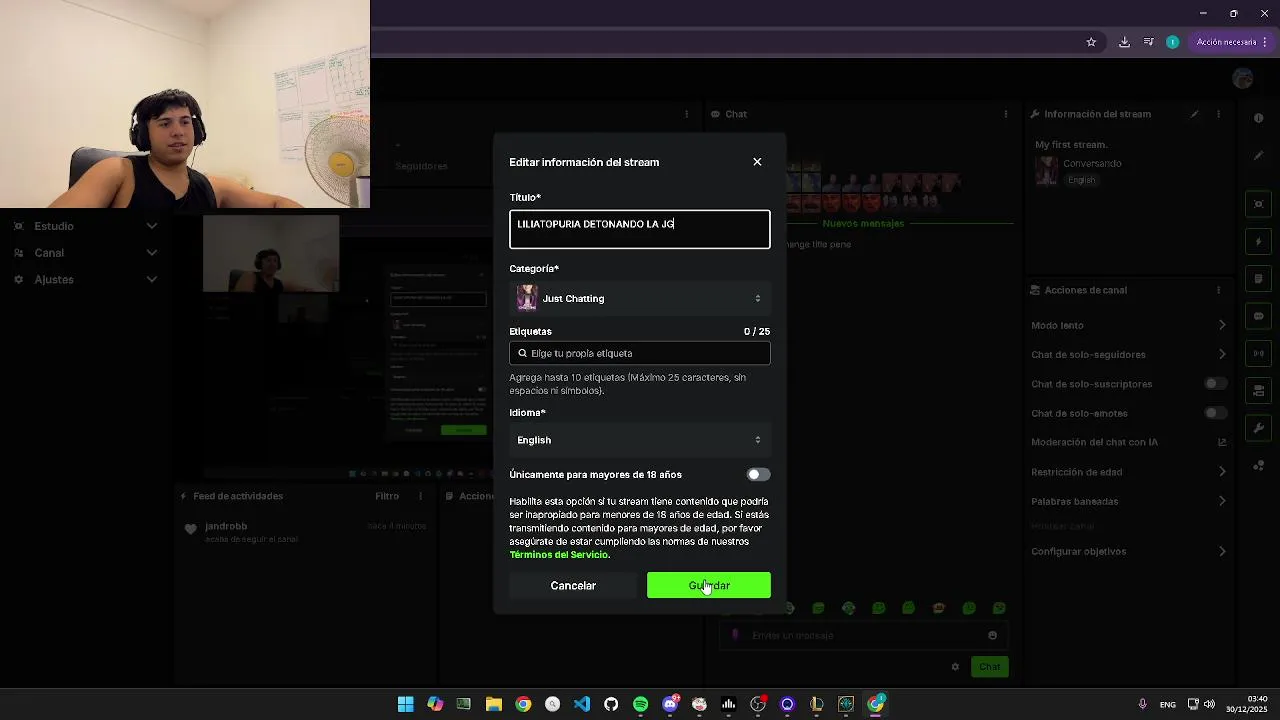Open Feed de actividades panel options menu
The image size is (1280, 720).
421,496
